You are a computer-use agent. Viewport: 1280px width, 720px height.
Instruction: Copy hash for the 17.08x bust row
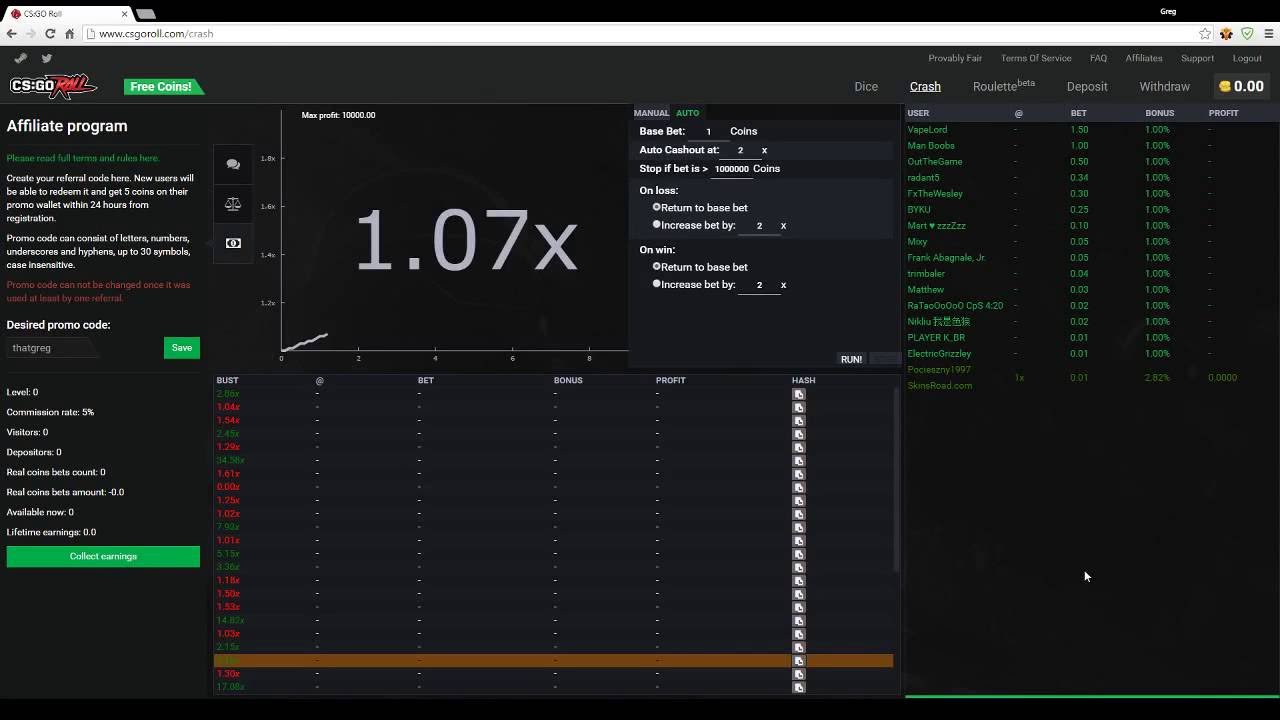point(799,687)
